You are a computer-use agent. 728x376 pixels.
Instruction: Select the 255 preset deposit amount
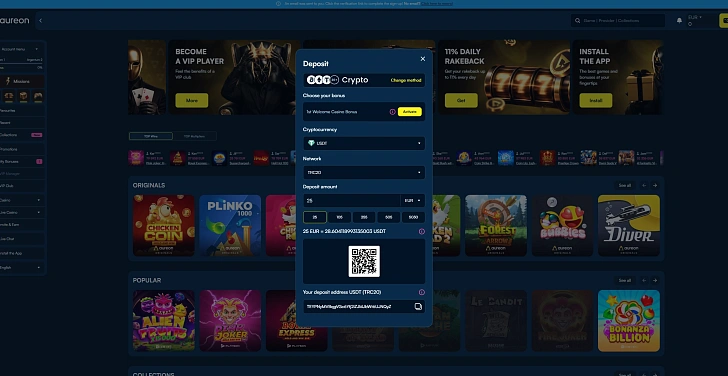[x=364, y=217]
